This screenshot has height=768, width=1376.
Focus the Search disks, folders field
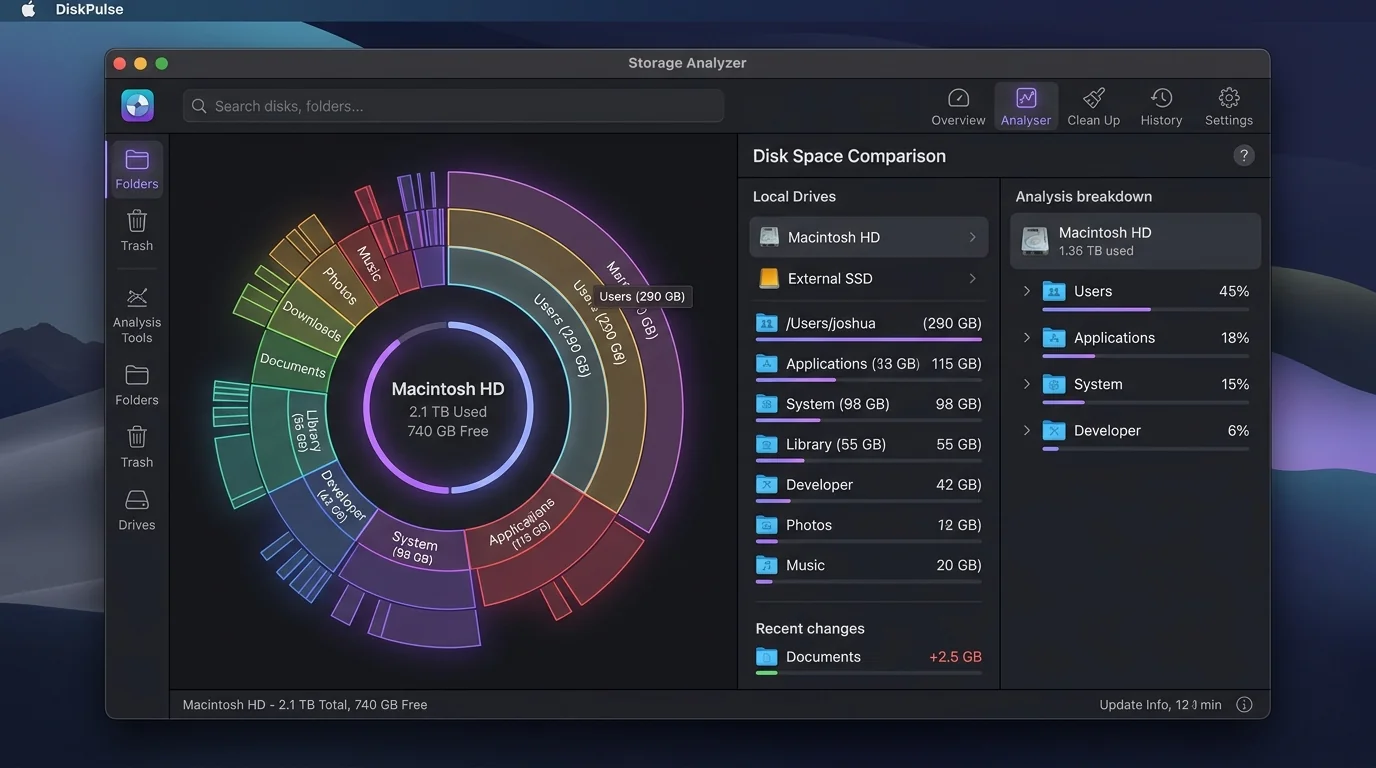[453, 106]
